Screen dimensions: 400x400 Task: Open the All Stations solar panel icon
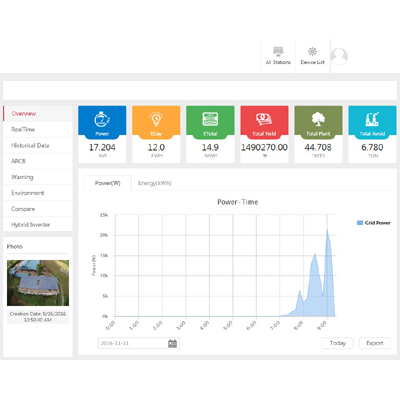[x=278, y=51]
